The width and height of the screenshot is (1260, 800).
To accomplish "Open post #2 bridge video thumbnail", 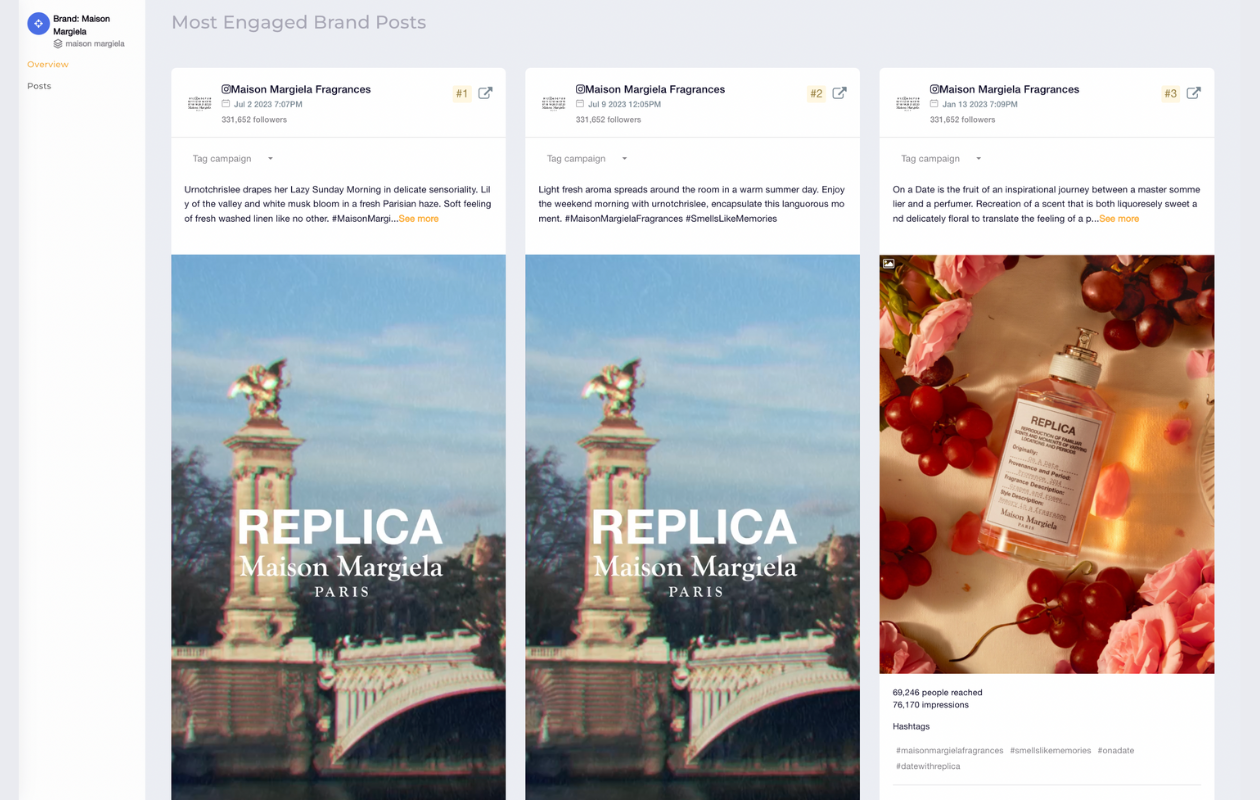I will pos(692,527).
